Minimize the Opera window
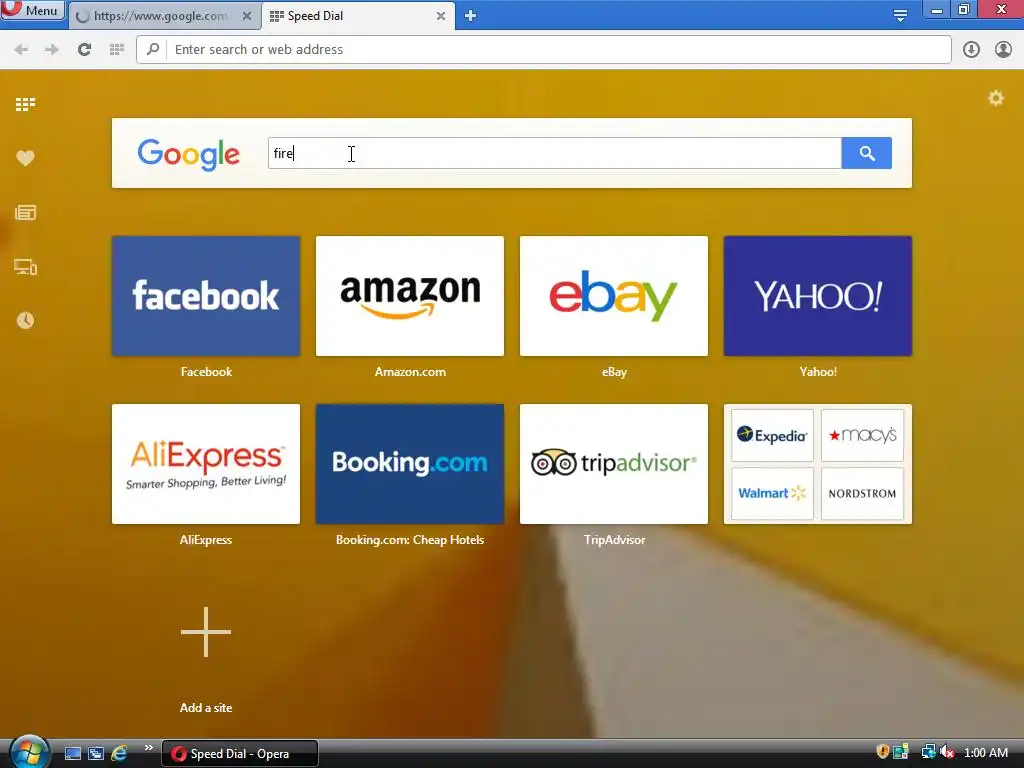This screenshot has height=768, width=1024. (936, 10)
